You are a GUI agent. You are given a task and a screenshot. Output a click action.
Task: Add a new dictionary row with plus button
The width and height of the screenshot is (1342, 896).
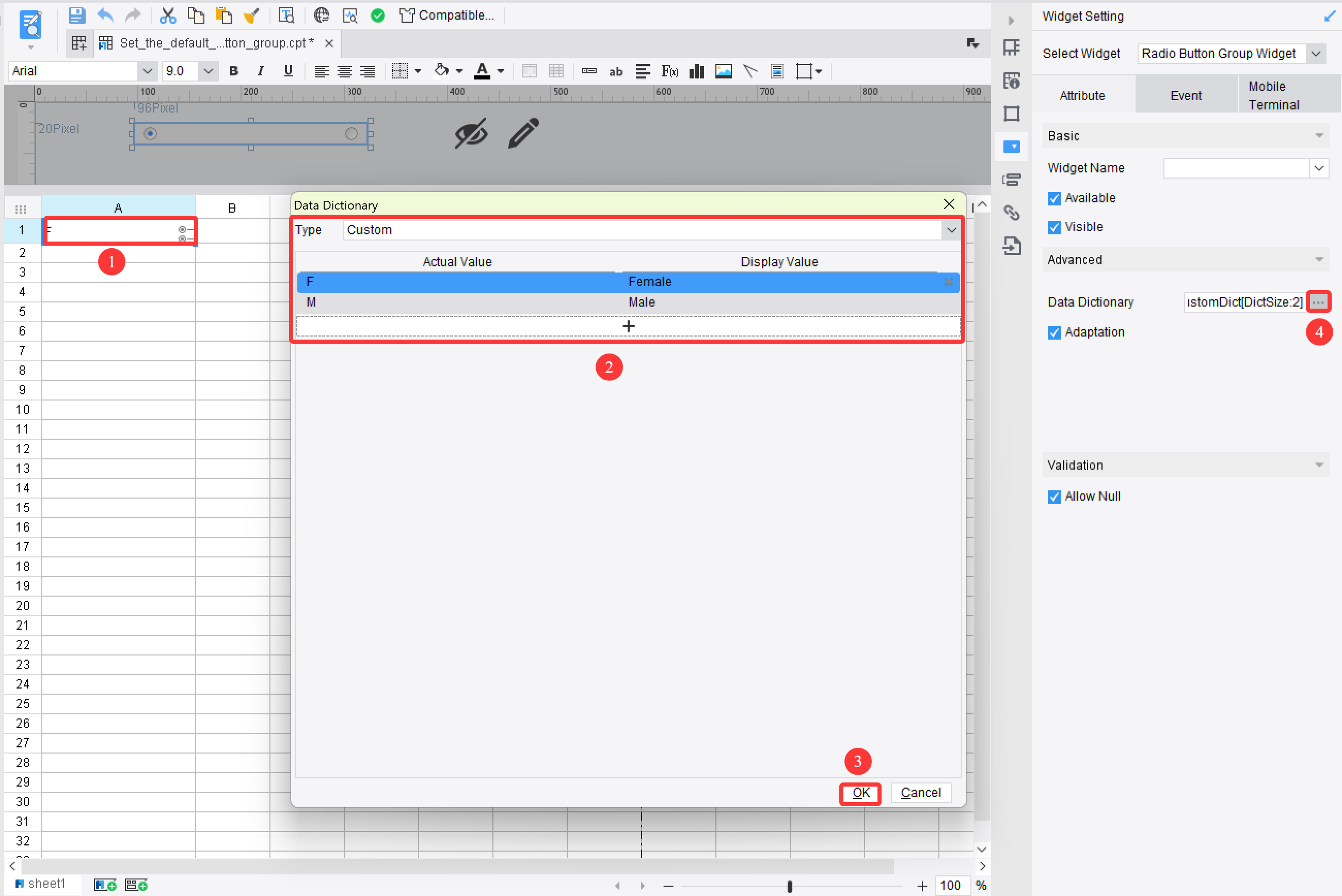pyautogui.click(x=629, y=326)
